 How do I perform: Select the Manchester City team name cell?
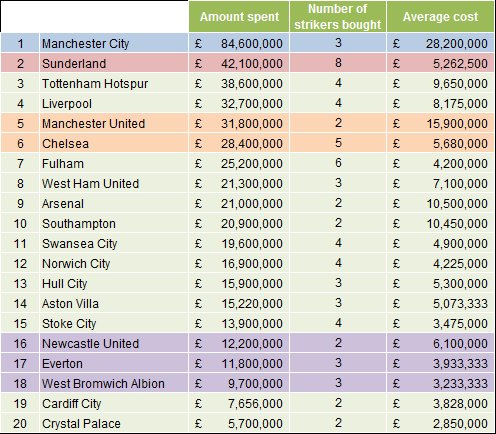coord(114,43)
